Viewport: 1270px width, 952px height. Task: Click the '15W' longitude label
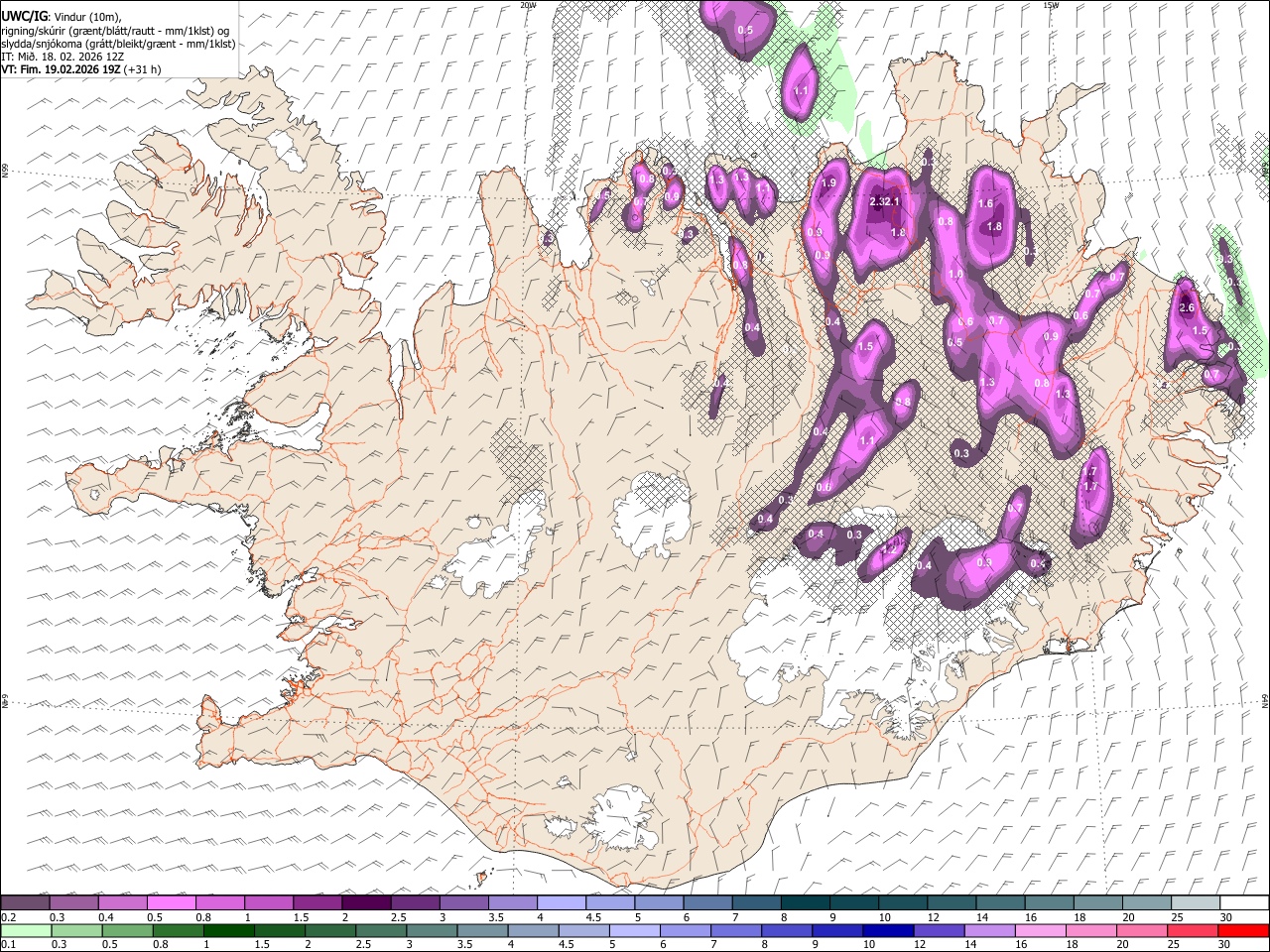[x=1051, y=5]
